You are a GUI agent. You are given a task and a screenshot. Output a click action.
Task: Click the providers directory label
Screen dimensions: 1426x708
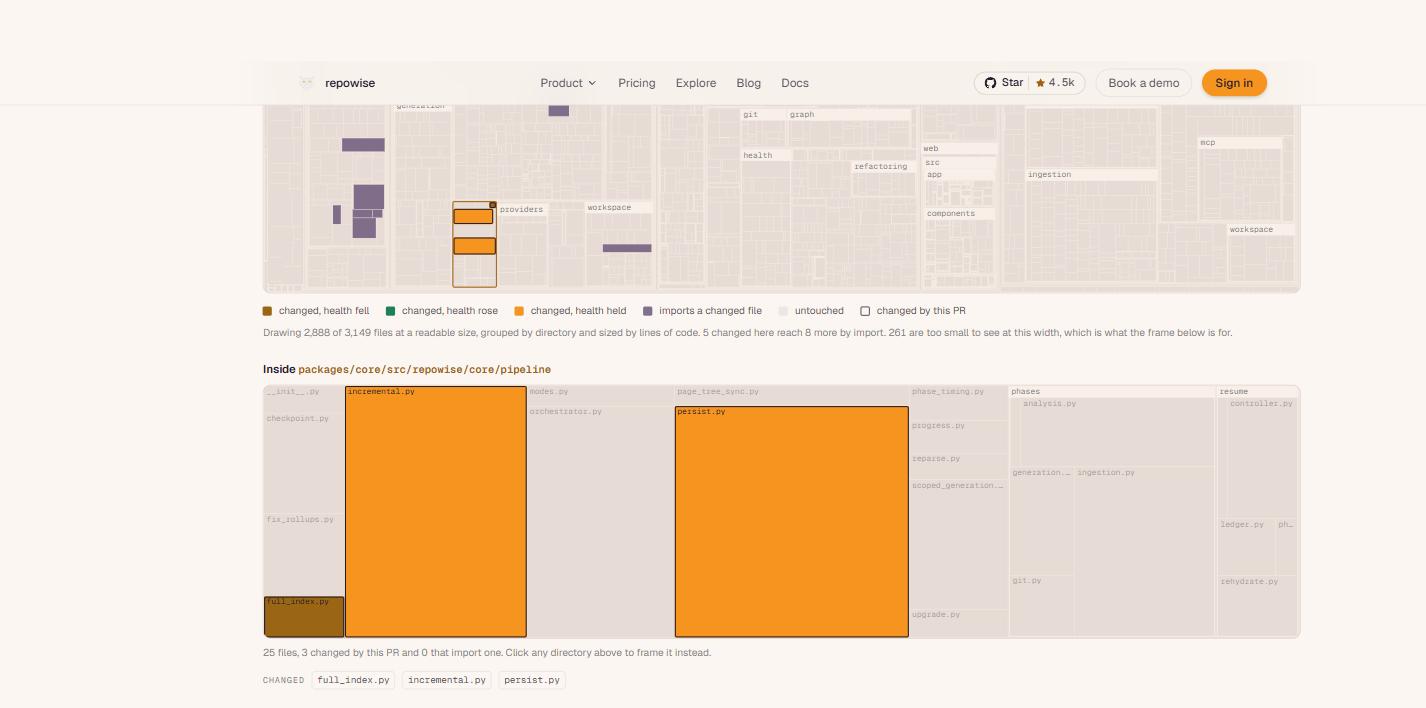pyautogui.click(x=522, y=209)
